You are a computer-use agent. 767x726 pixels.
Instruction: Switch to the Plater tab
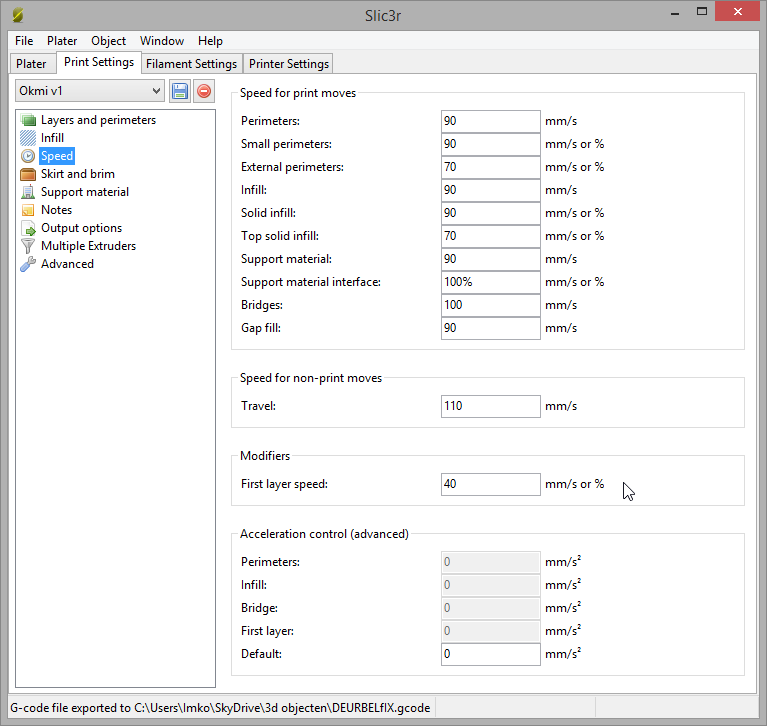pos(31,64)
